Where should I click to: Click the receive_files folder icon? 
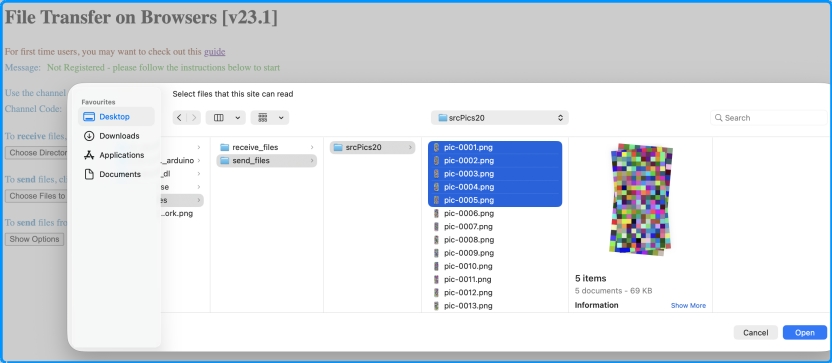tap(224, 147)
